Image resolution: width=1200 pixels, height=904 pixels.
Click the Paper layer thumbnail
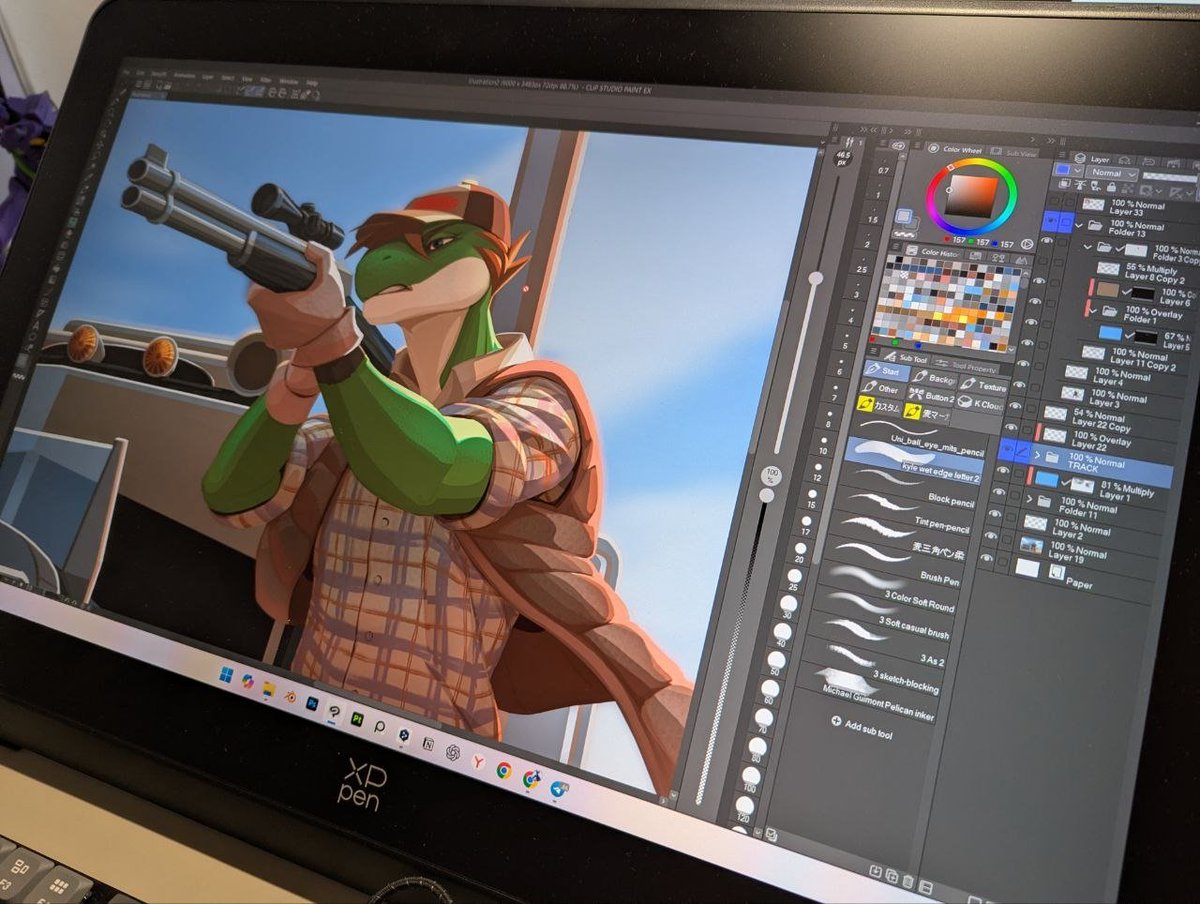click(1027, 566)
